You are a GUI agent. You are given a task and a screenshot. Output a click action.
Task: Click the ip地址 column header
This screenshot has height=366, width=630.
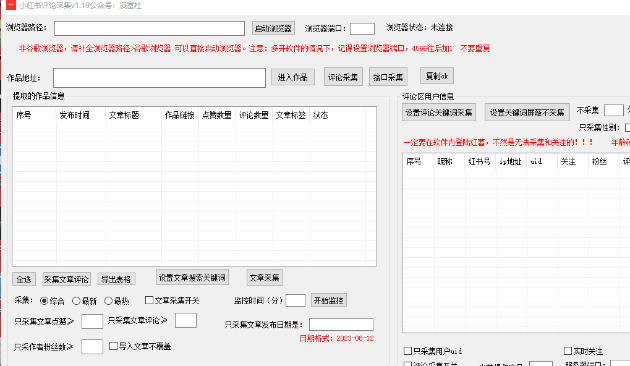[x=510, y=162]
